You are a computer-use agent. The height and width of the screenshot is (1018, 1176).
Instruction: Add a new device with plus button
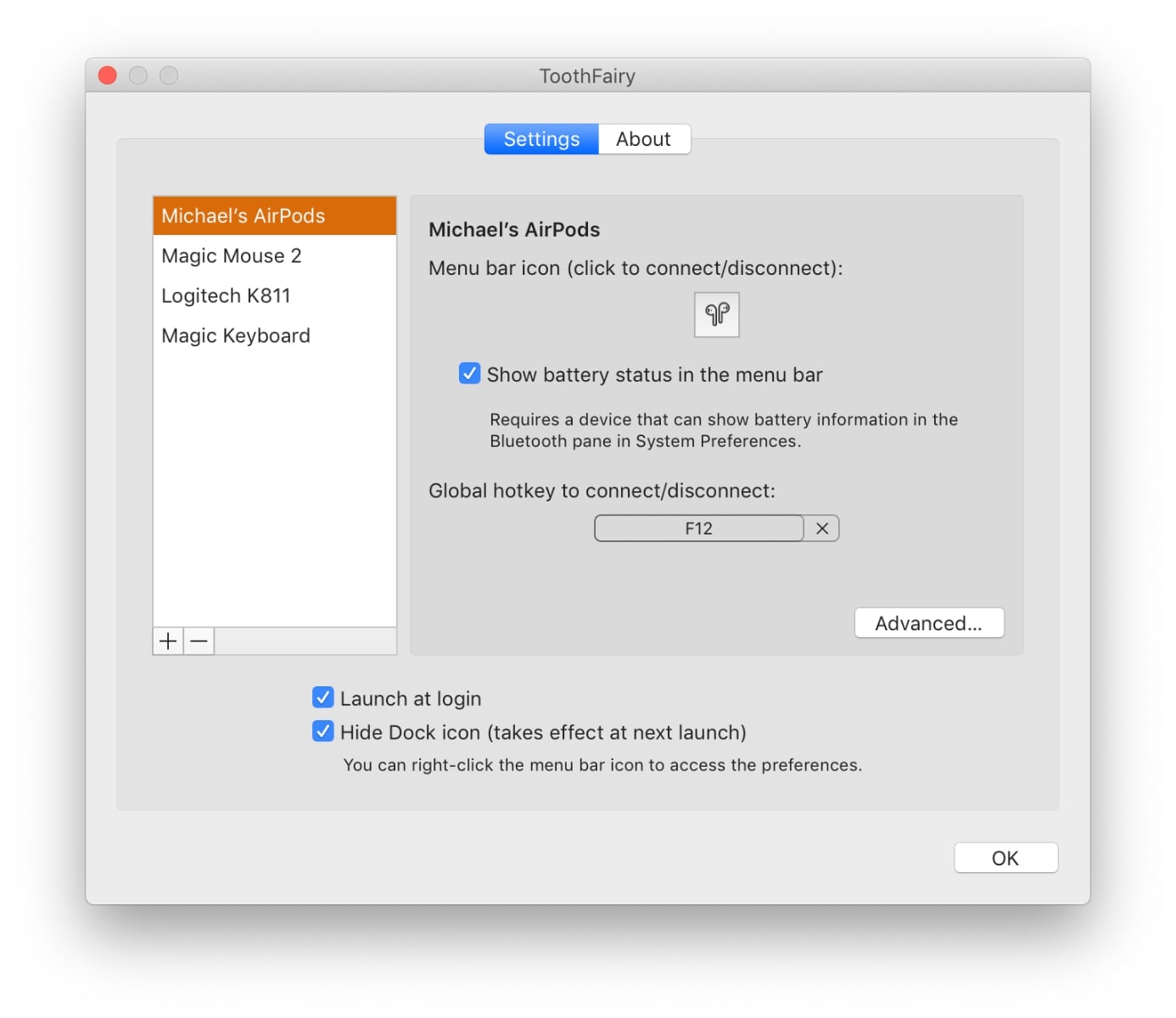[168, 641]
